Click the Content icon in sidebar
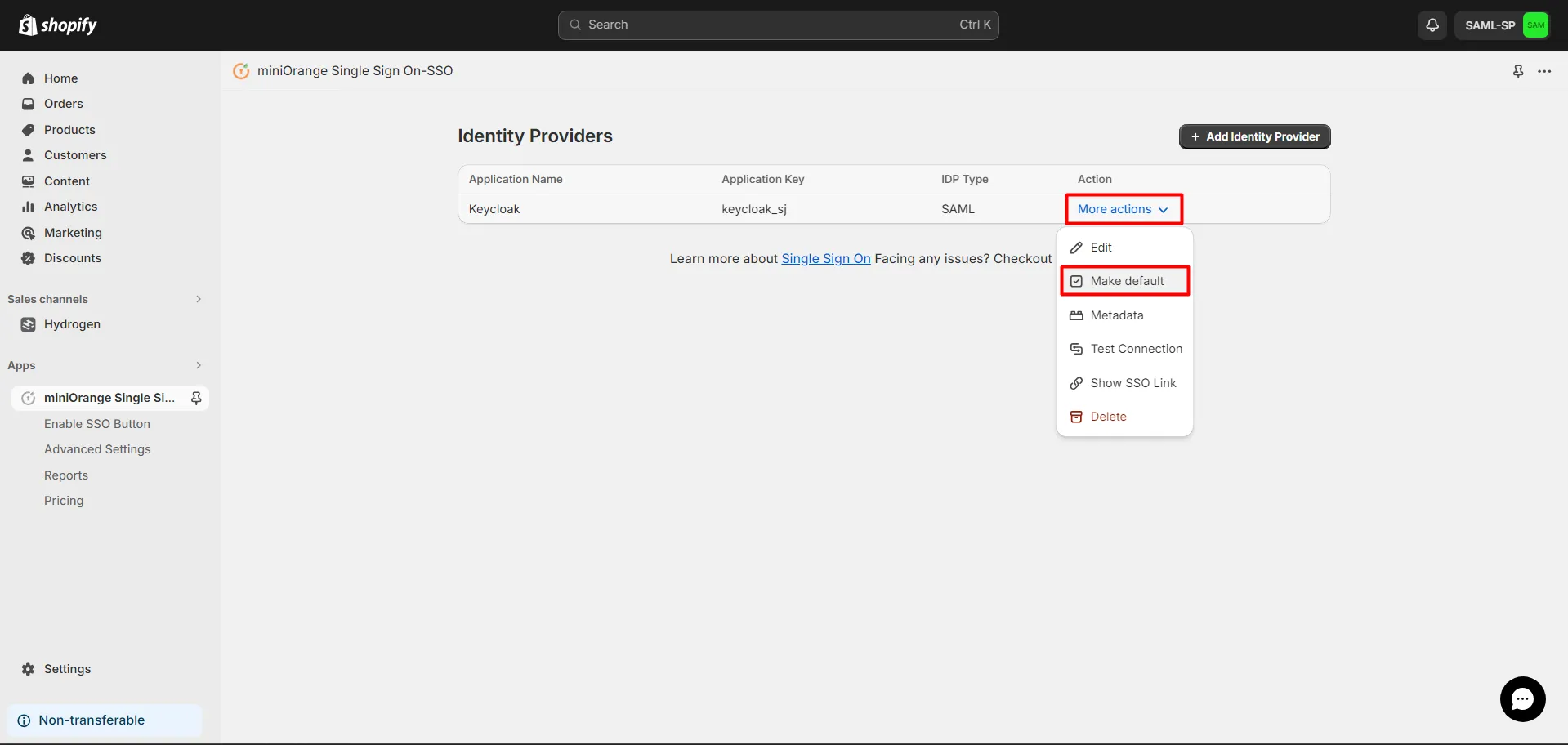 28,181
